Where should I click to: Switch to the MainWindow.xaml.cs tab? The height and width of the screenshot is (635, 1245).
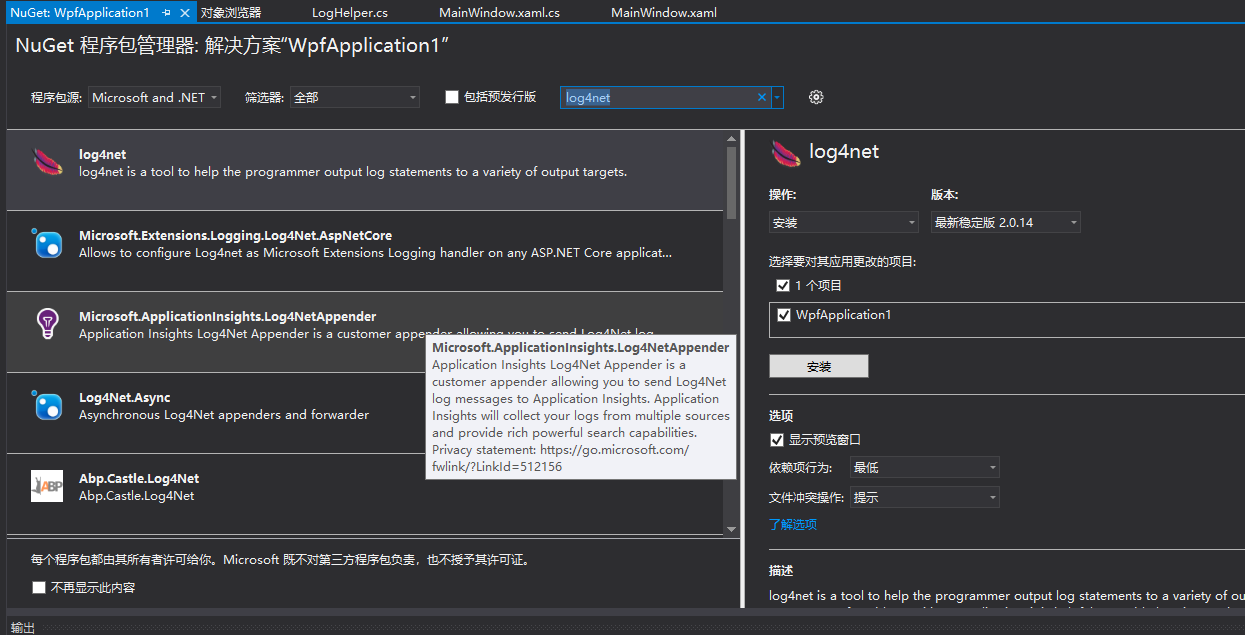pos(500,13)
